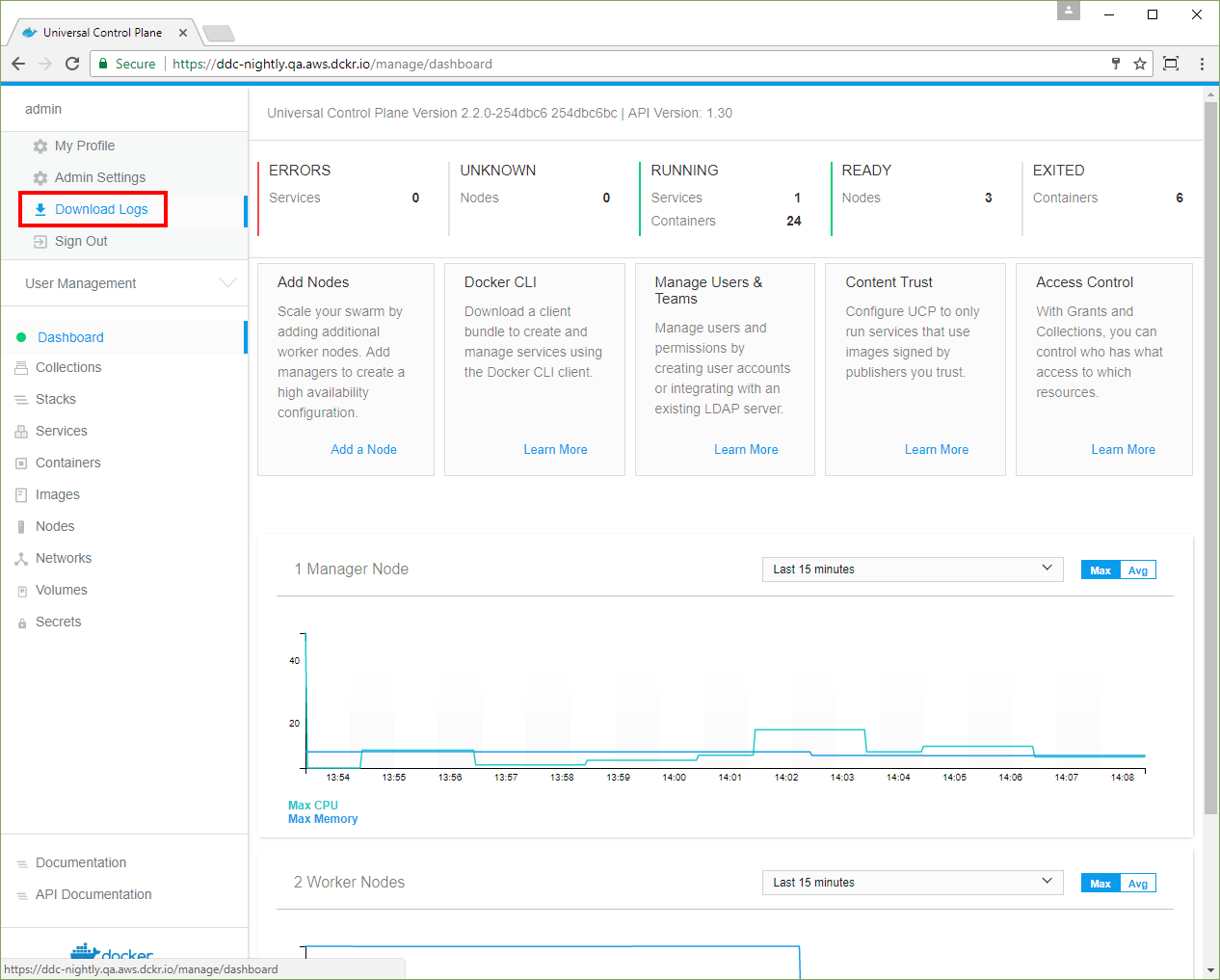Open Collections in the sidebar
Viewport: 1220px width, 980px height.
pyautogui.click(x=68, y=367)
